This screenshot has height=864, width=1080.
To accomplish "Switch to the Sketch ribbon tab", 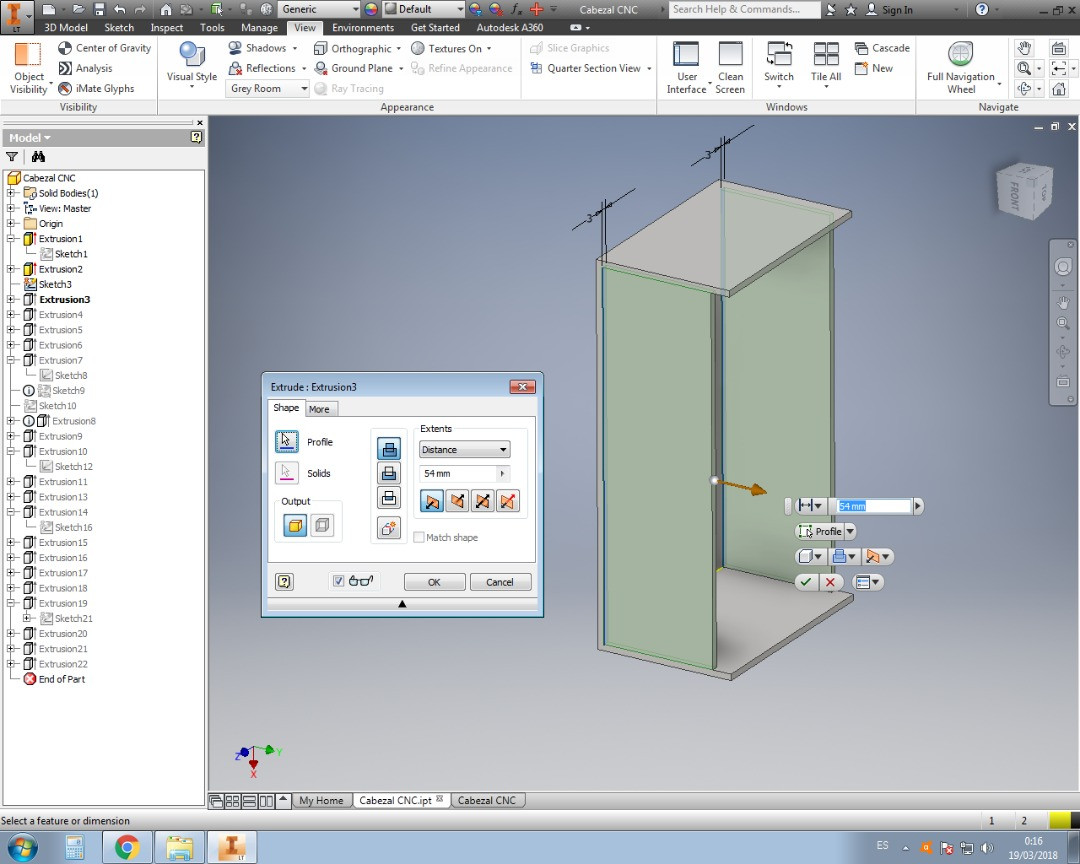I will click(119, 28).
